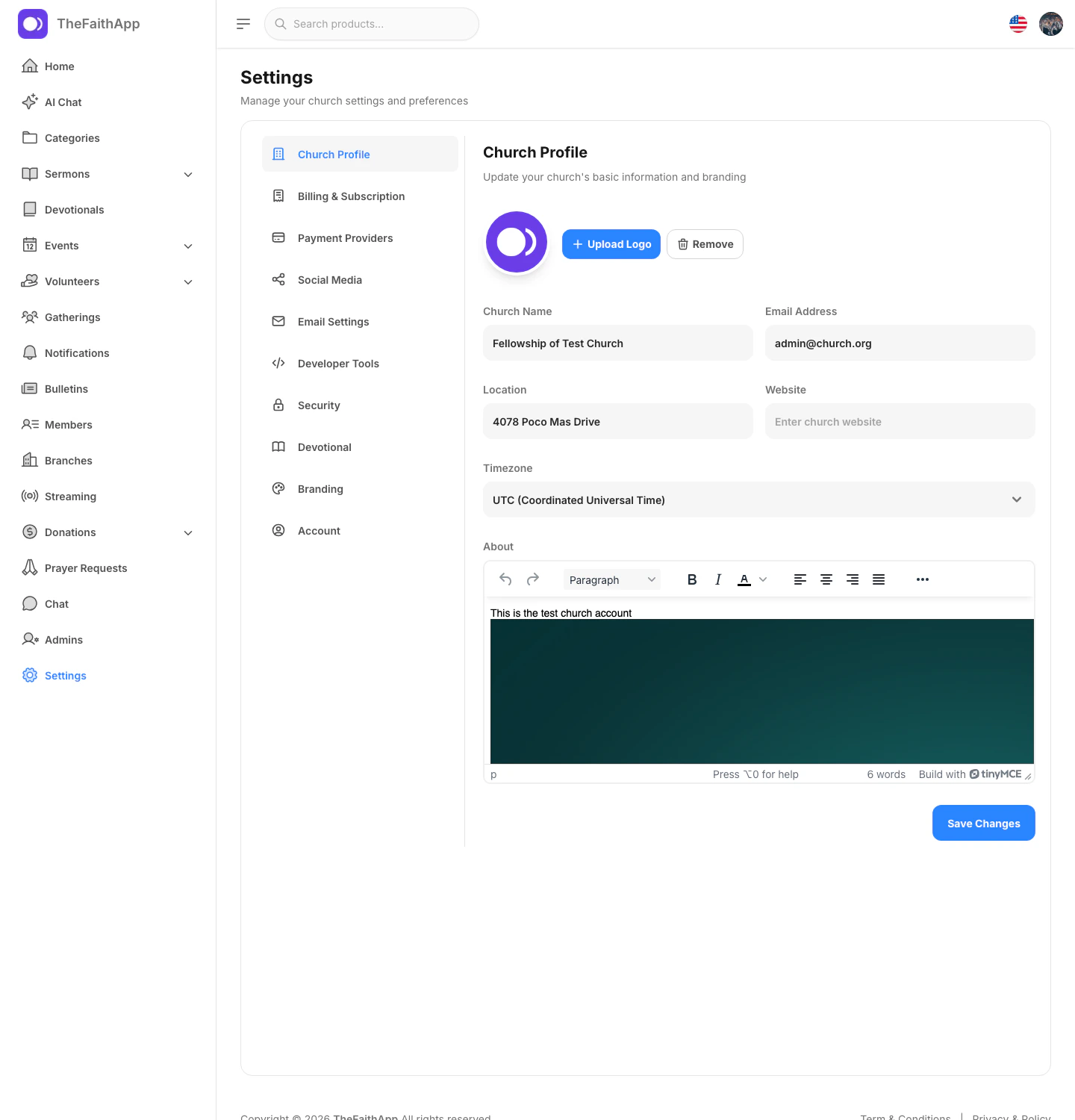
Task: Align text right in editor
Action: click(853, 579)
